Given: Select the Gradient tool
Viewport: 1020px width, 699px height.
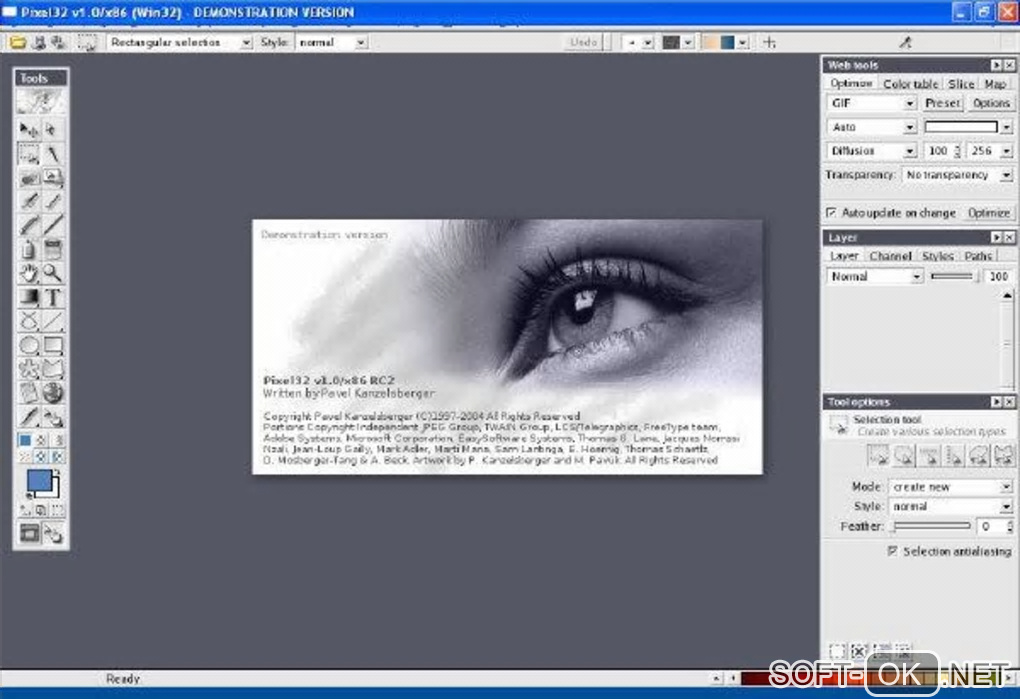Looking at the screenshot, I should click(28, 297).
